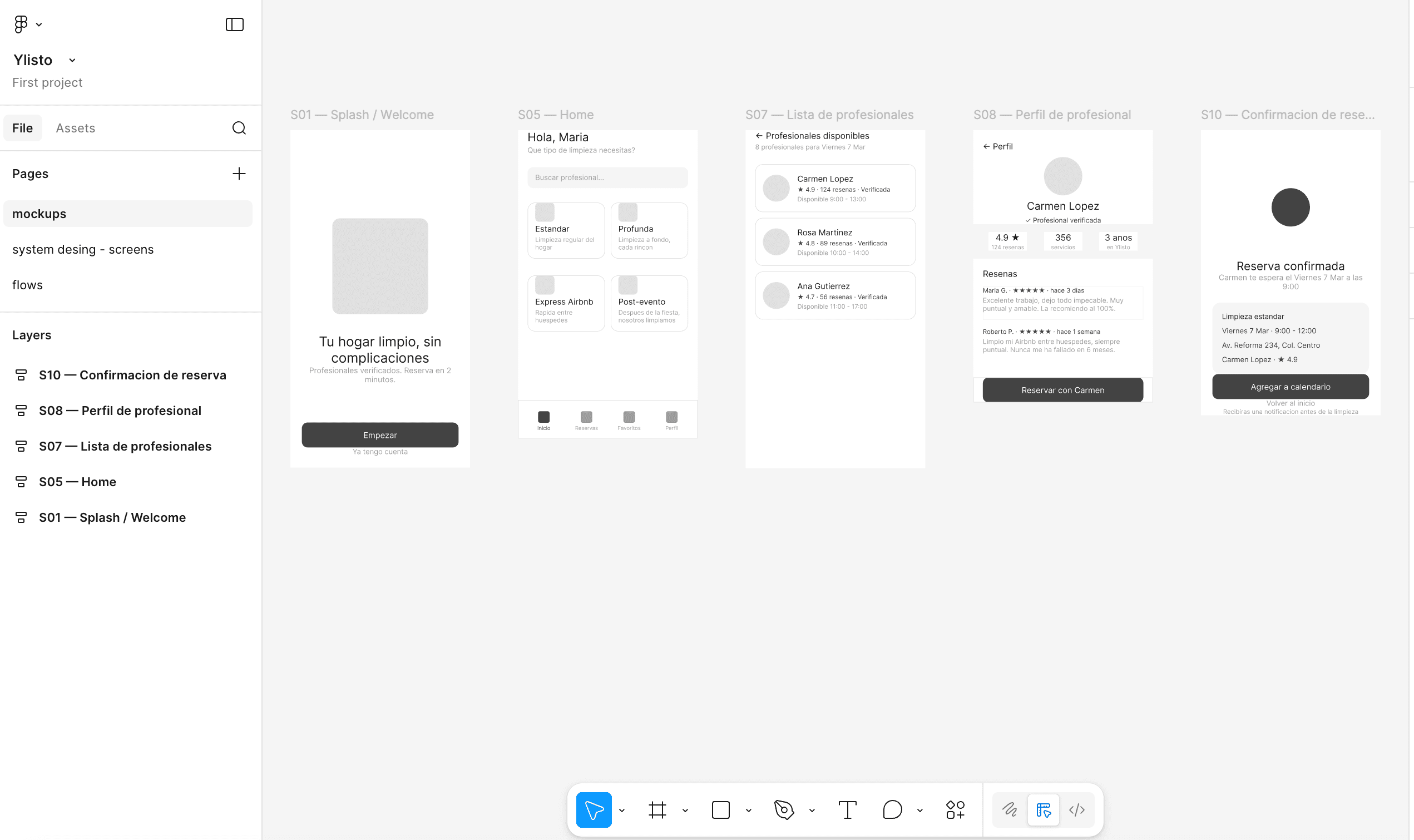Open the pen tool dropdown options

(813, 809)
